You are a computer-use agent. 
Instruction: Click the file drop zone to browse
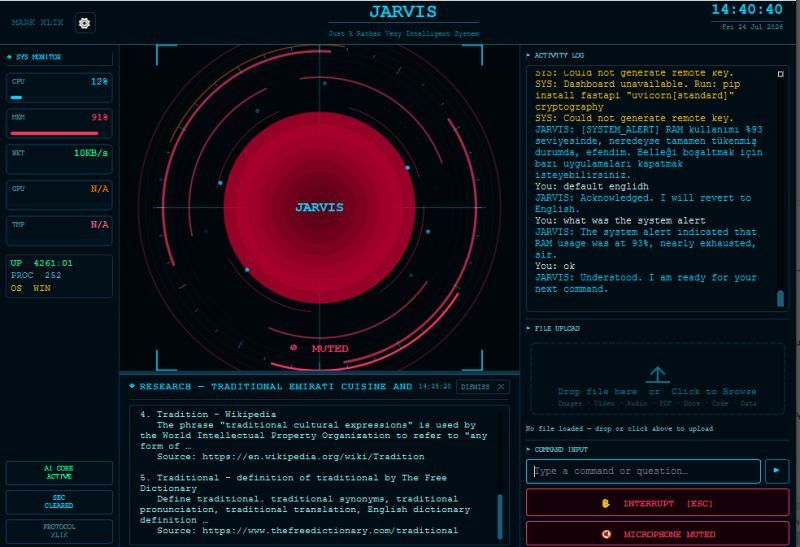click(657, 379)
